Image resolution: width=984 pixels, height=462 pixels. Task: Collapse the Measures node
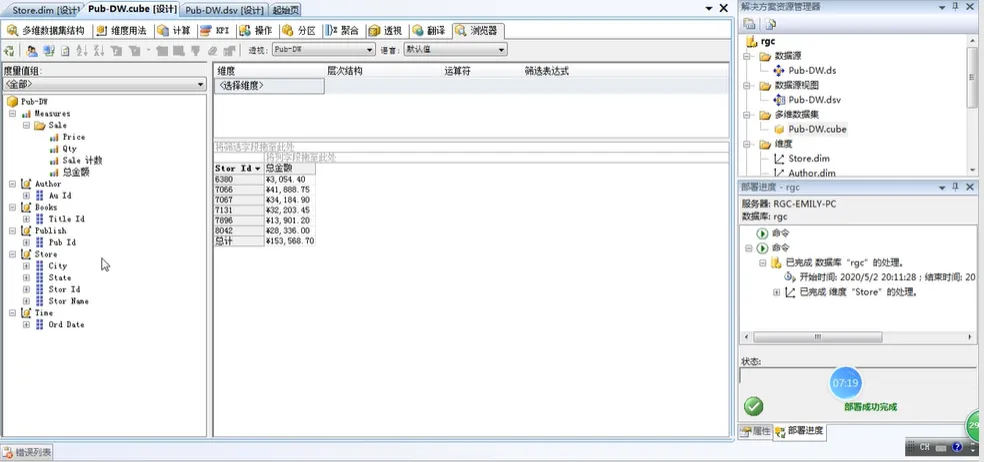point(13,114)
